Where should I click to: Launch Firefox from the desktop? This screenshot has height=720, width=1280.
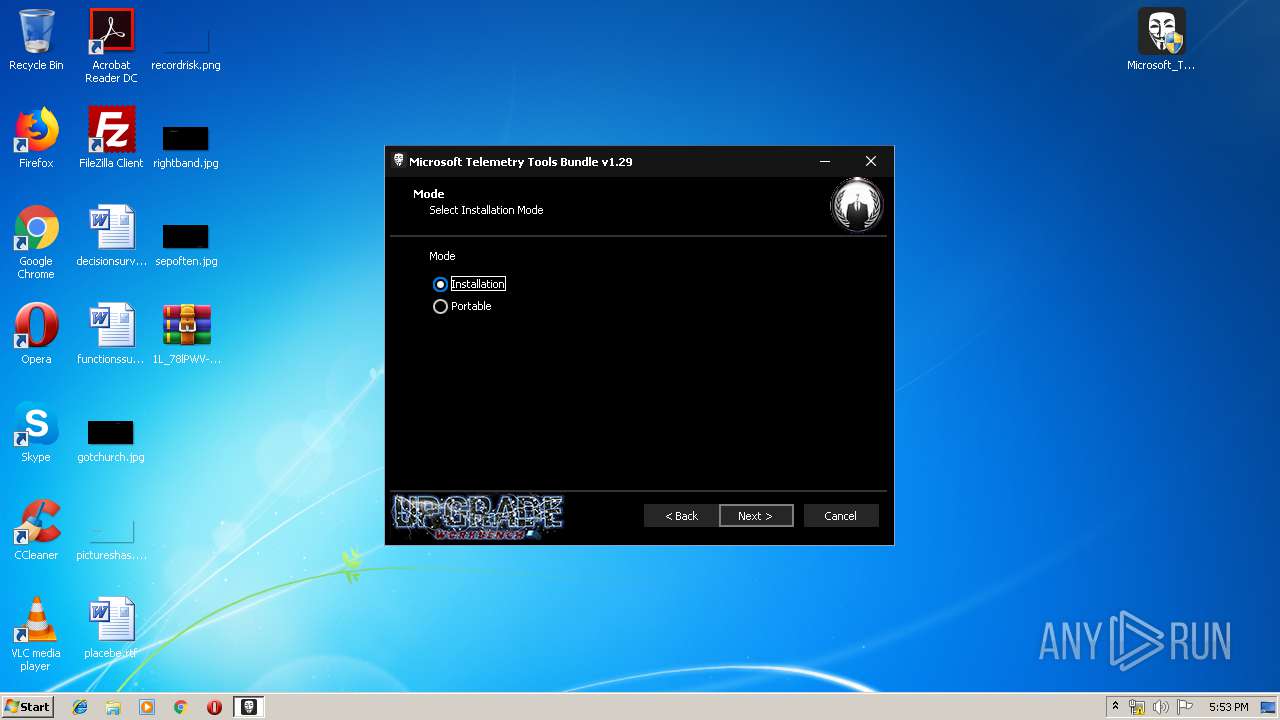[x=36, y=138]
